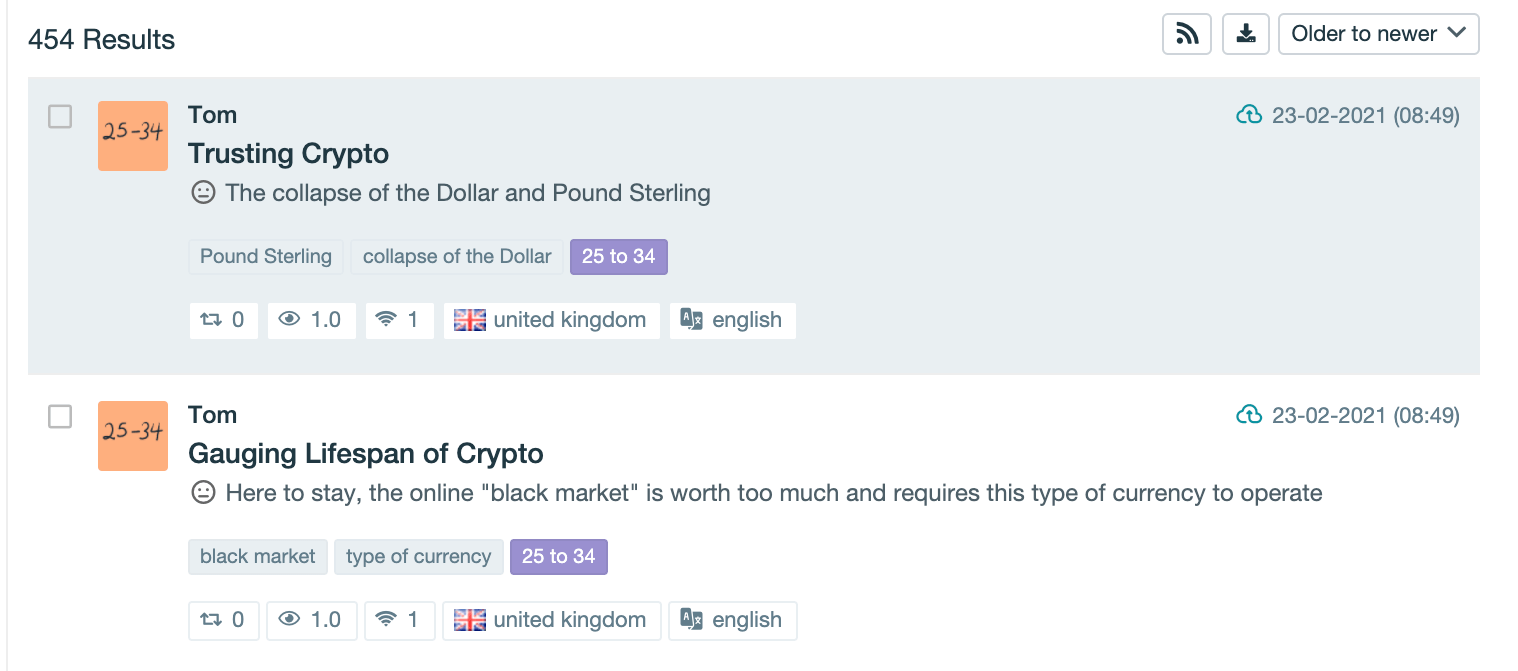The width and height of the screenshot is (1518, 671).
Task: Click the cloud upload icon beside first result date
Action: pyautogui.click(x=1249, y=116)
